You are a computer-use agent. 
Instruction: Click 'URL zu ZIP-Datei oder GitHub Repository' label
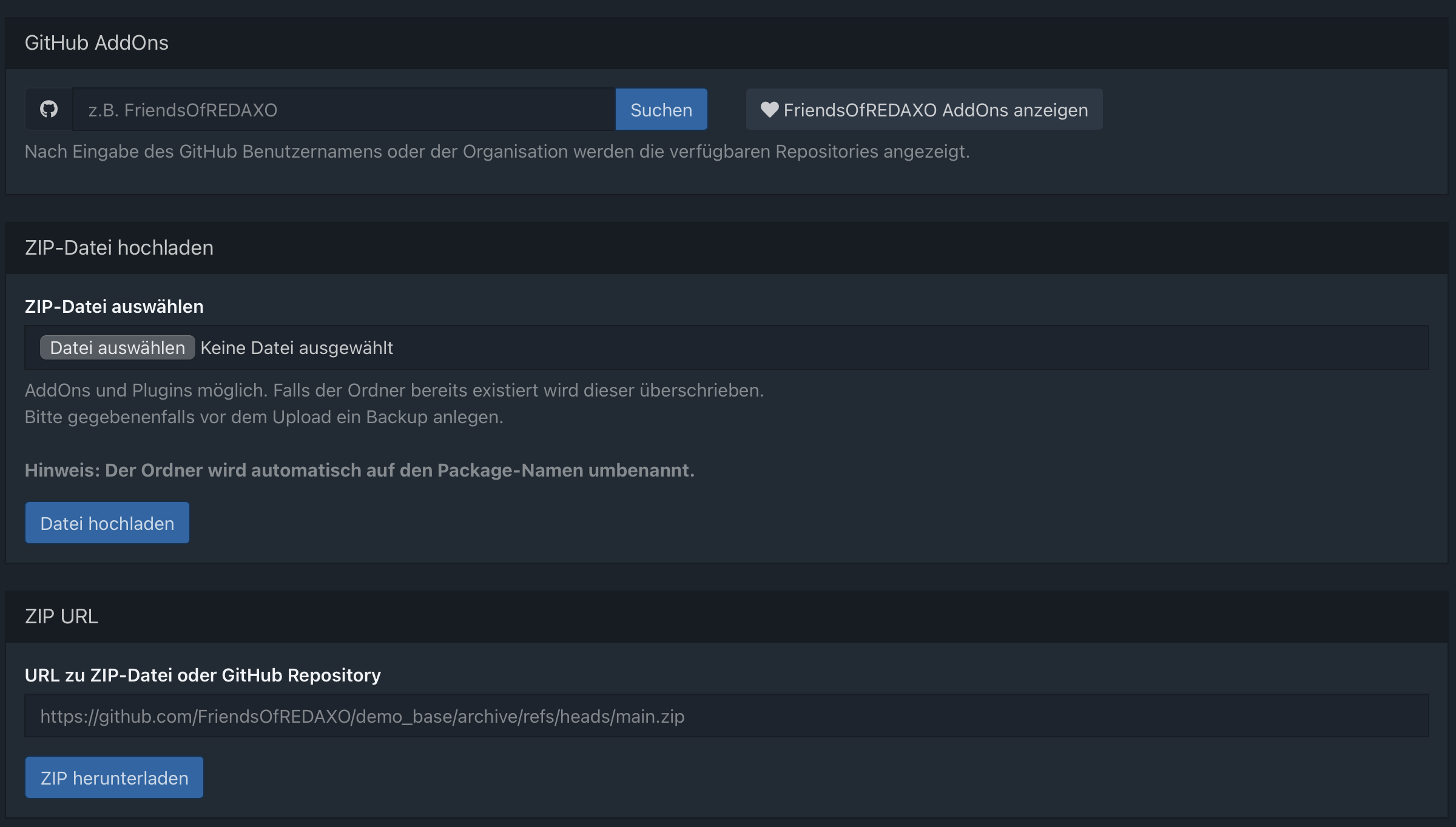tap(203, 675)
